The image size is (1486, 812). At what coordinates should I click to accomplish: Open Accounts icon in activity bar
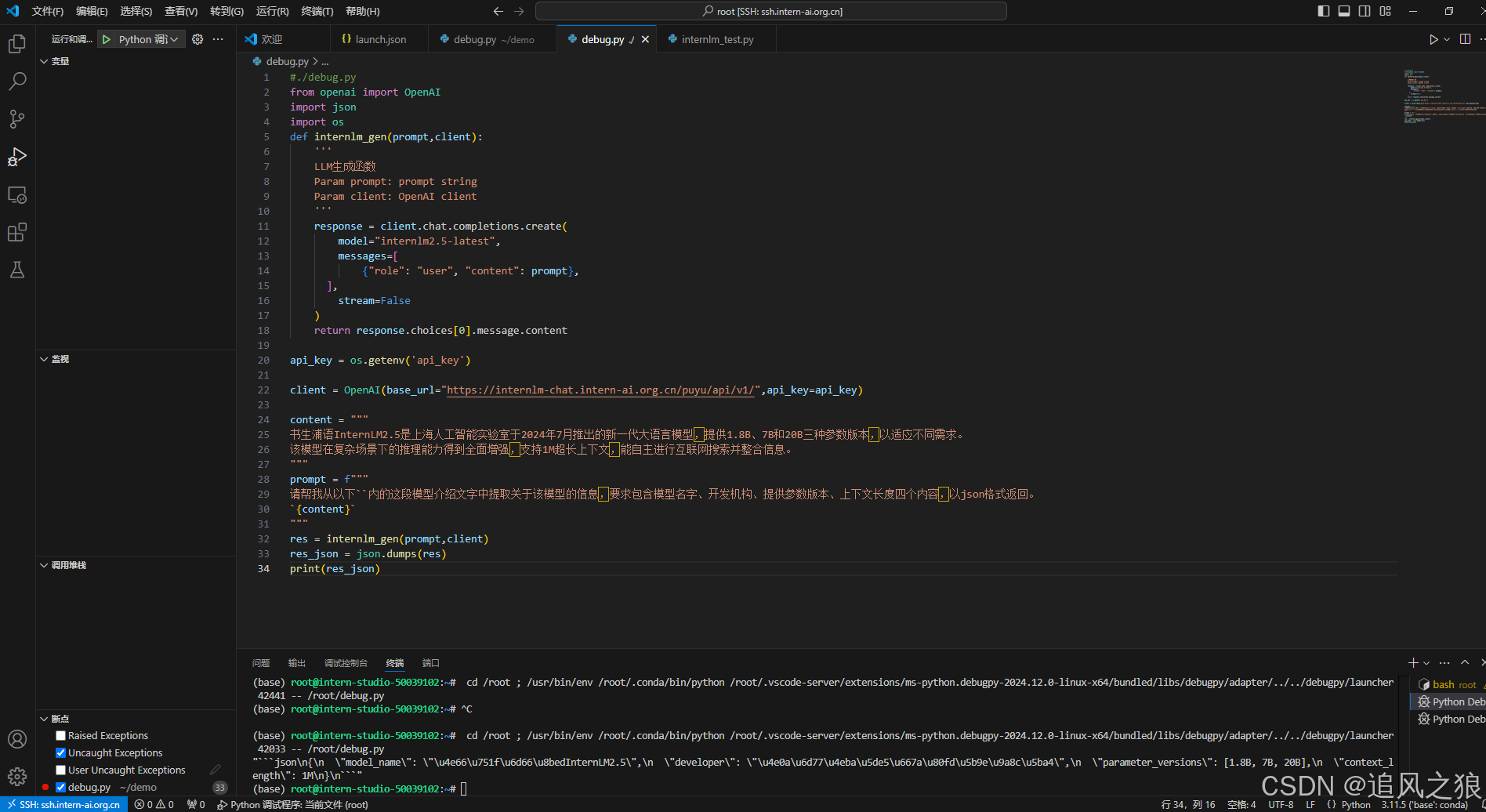pyautogui.click(x=17, y=739)
